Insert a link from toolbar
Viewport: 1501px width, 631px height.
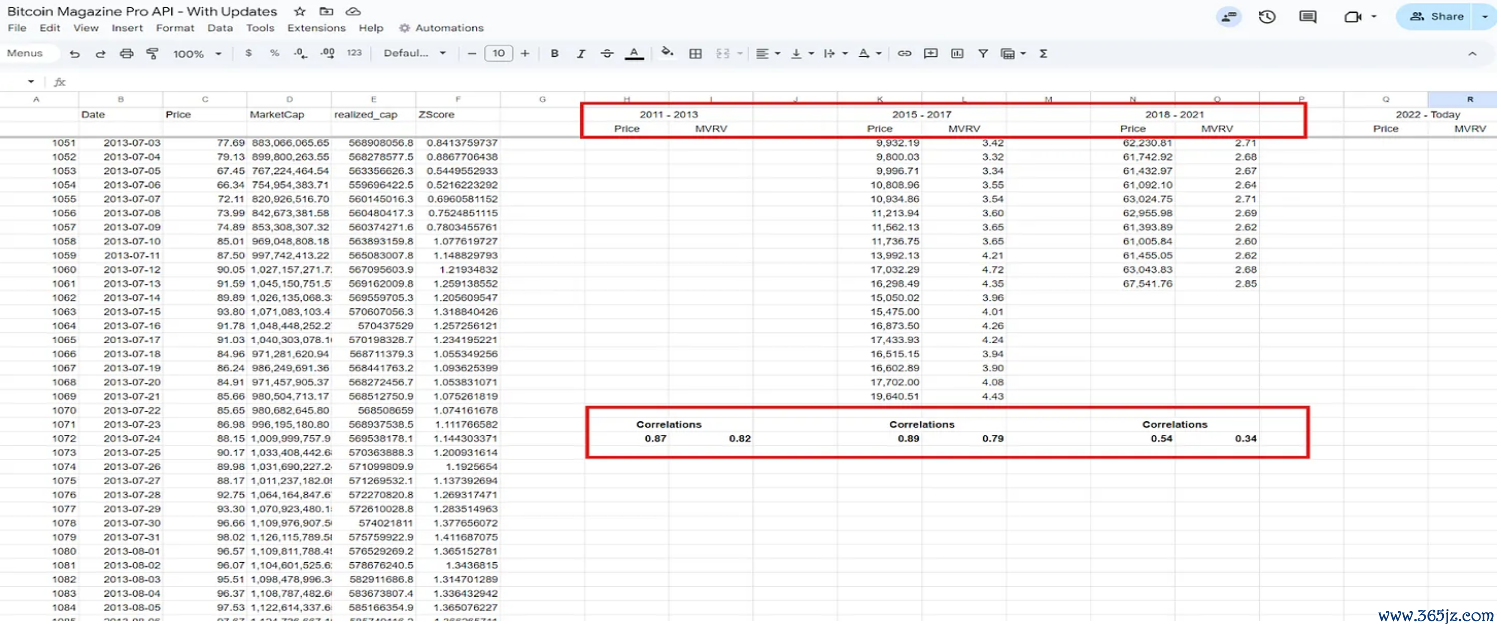pyautogui.click(x=904, y=54)
